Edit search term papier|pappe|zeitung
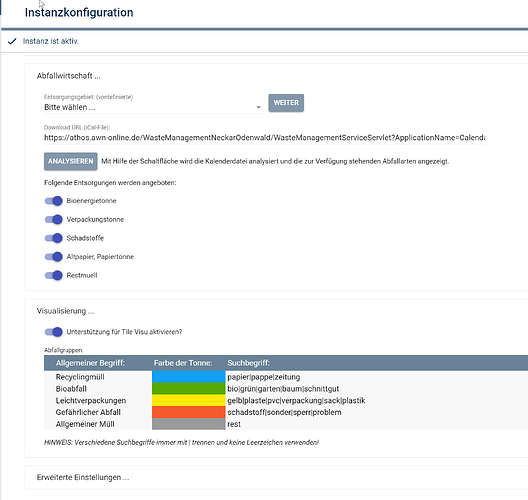Image resolution: width=528 pixels, height=500 pixels. (x=264, y=377)
